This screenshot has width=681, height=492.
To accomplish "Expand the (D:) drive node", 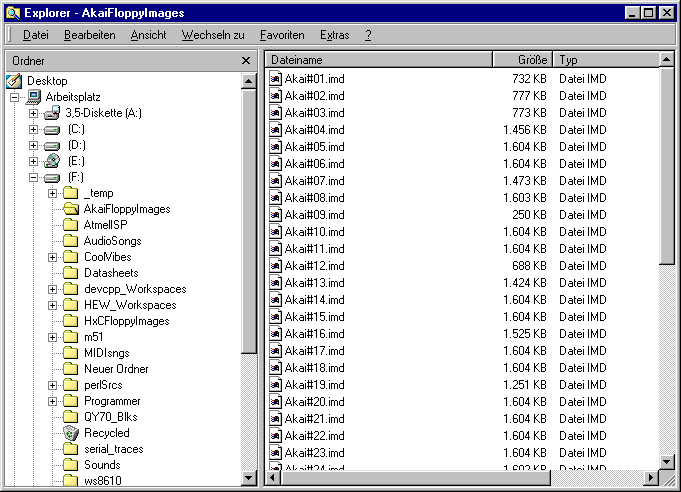I will (33, 145).
